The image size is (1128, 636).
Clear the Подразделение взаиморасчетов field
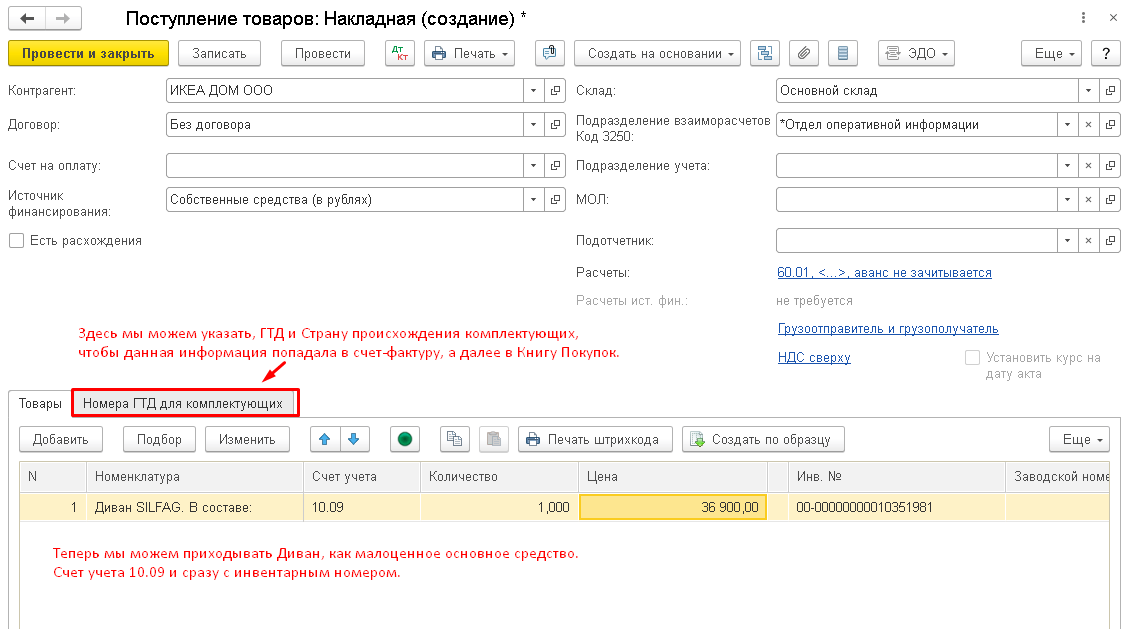(1088, 124)
